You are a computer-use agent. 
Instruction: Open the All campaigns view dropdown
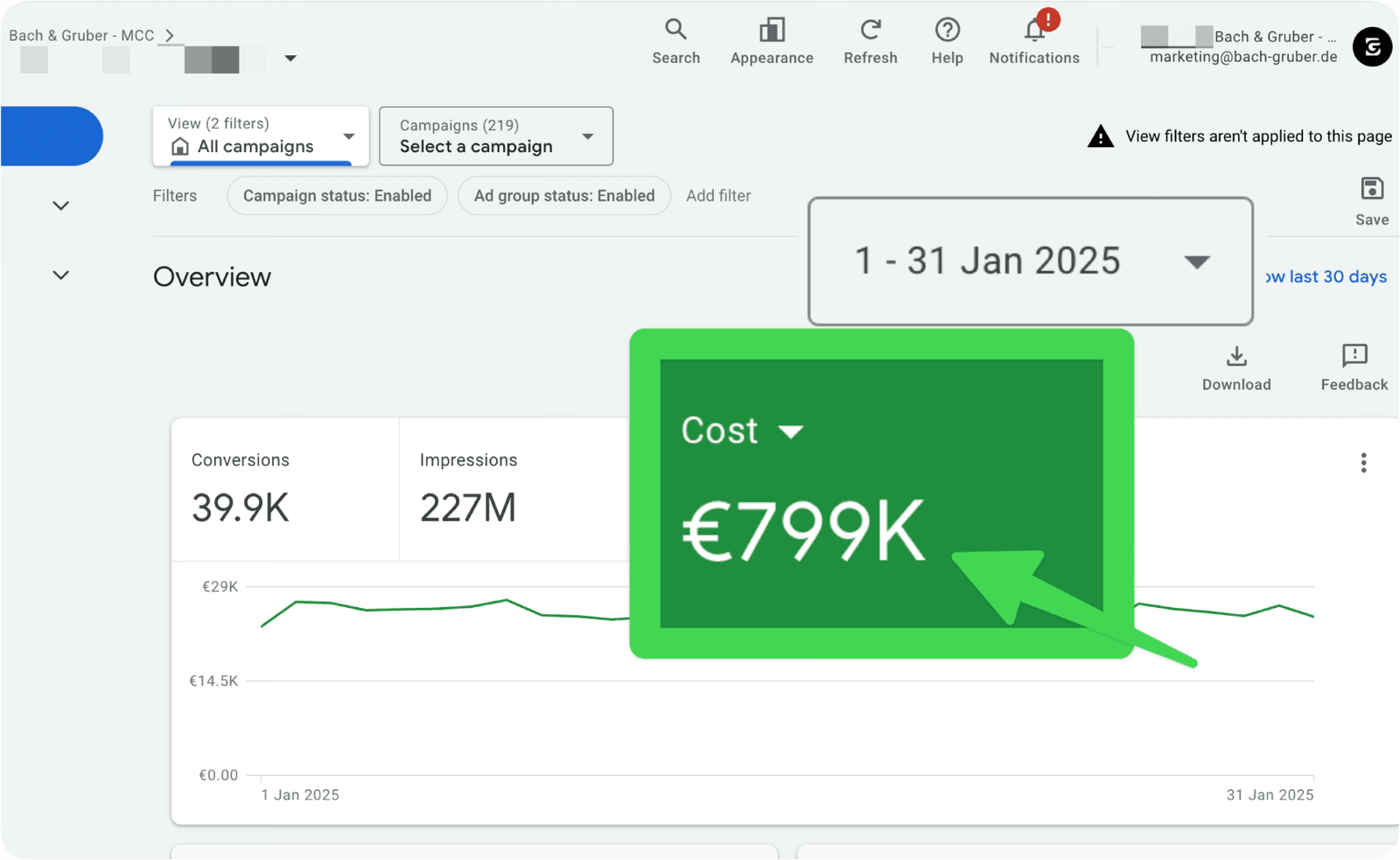pos(261,136)
